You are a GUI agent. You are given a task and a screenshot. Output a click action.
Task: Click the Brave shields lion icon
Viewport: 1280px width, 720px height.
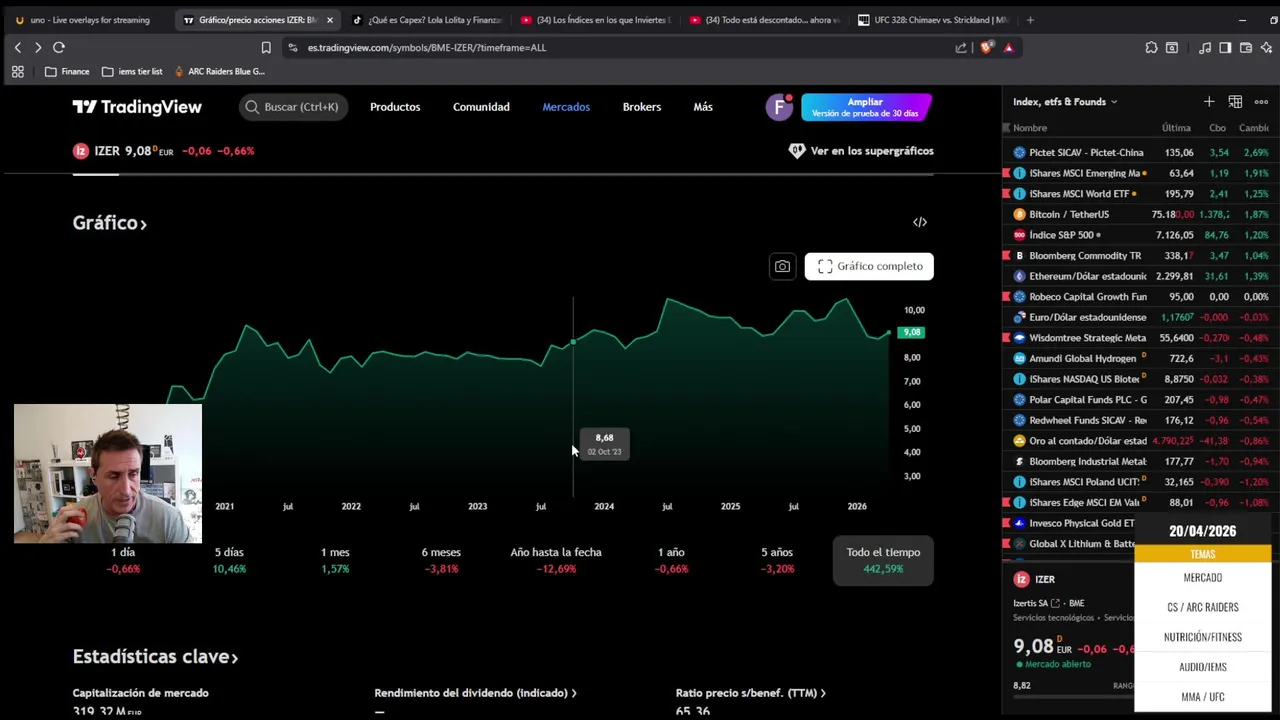coord(986,47)
